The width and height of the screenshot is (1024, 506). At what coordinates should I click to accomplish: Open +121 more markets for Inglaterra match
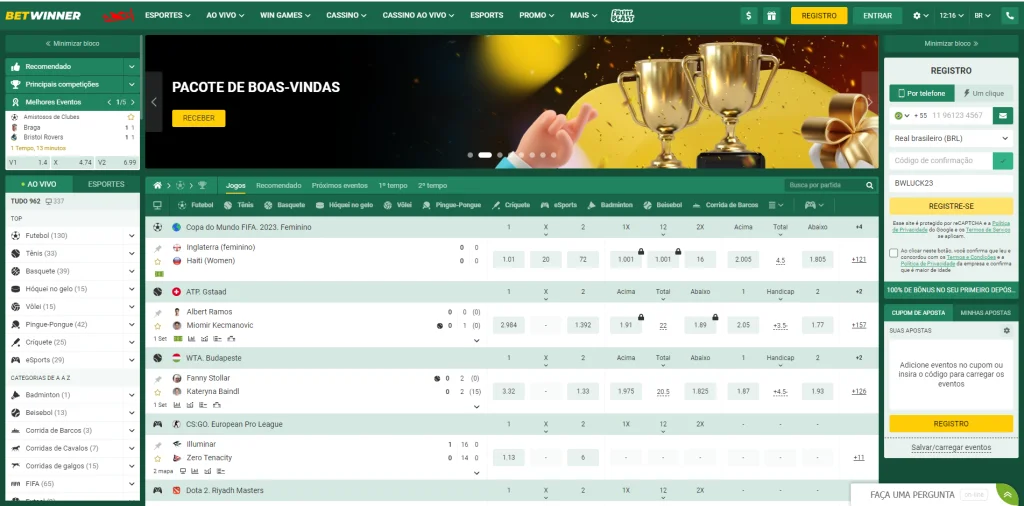pos(859,260)
